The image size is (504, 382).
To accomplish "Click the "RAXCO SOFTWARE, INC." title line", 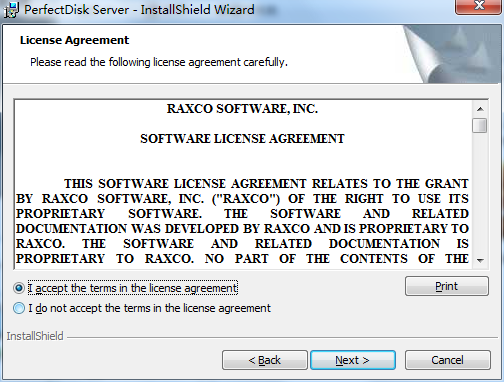I will pos(242,109).
